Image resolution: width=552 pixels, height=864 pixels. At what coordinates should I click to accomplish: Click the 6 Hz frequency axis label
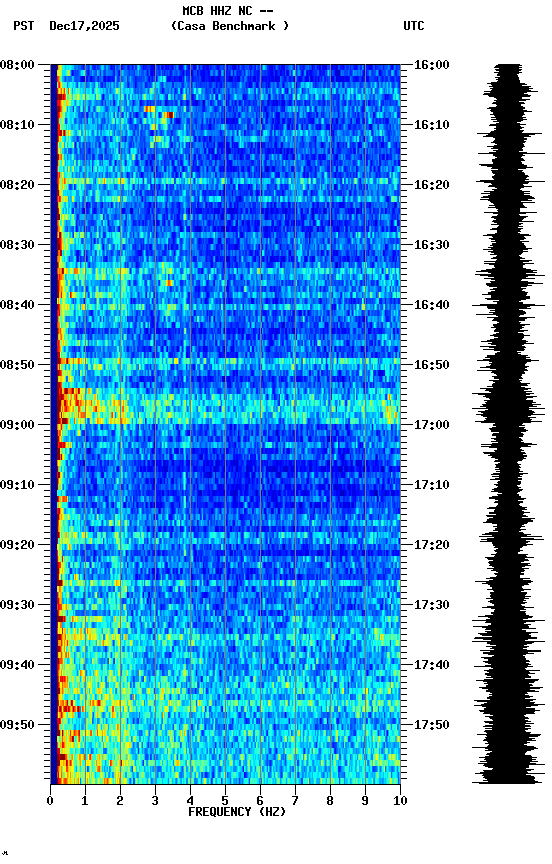[x=260, y=801]
